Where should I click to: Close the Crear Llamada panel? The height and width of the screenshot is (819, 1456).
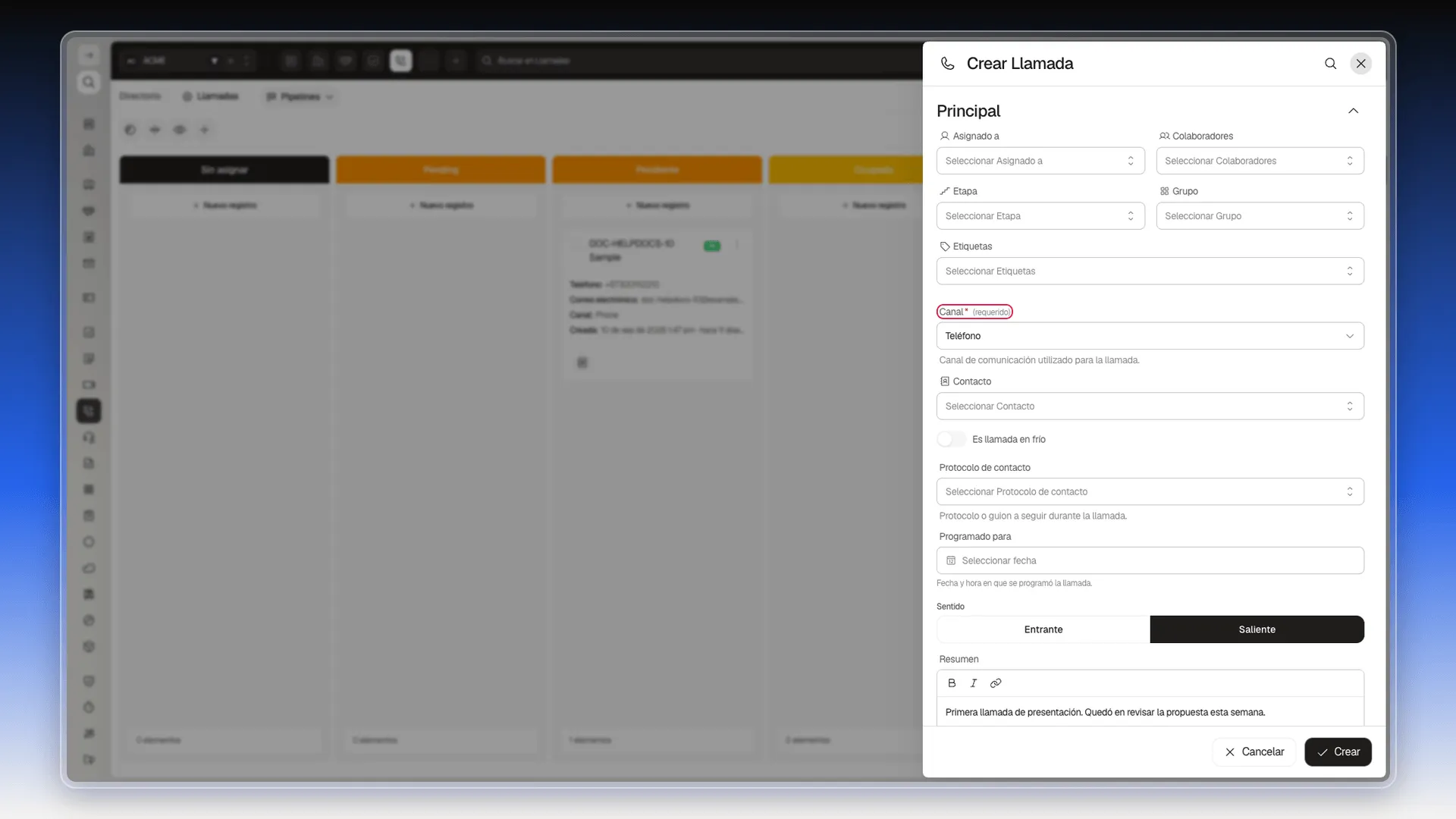click(x=1361, y=64)
